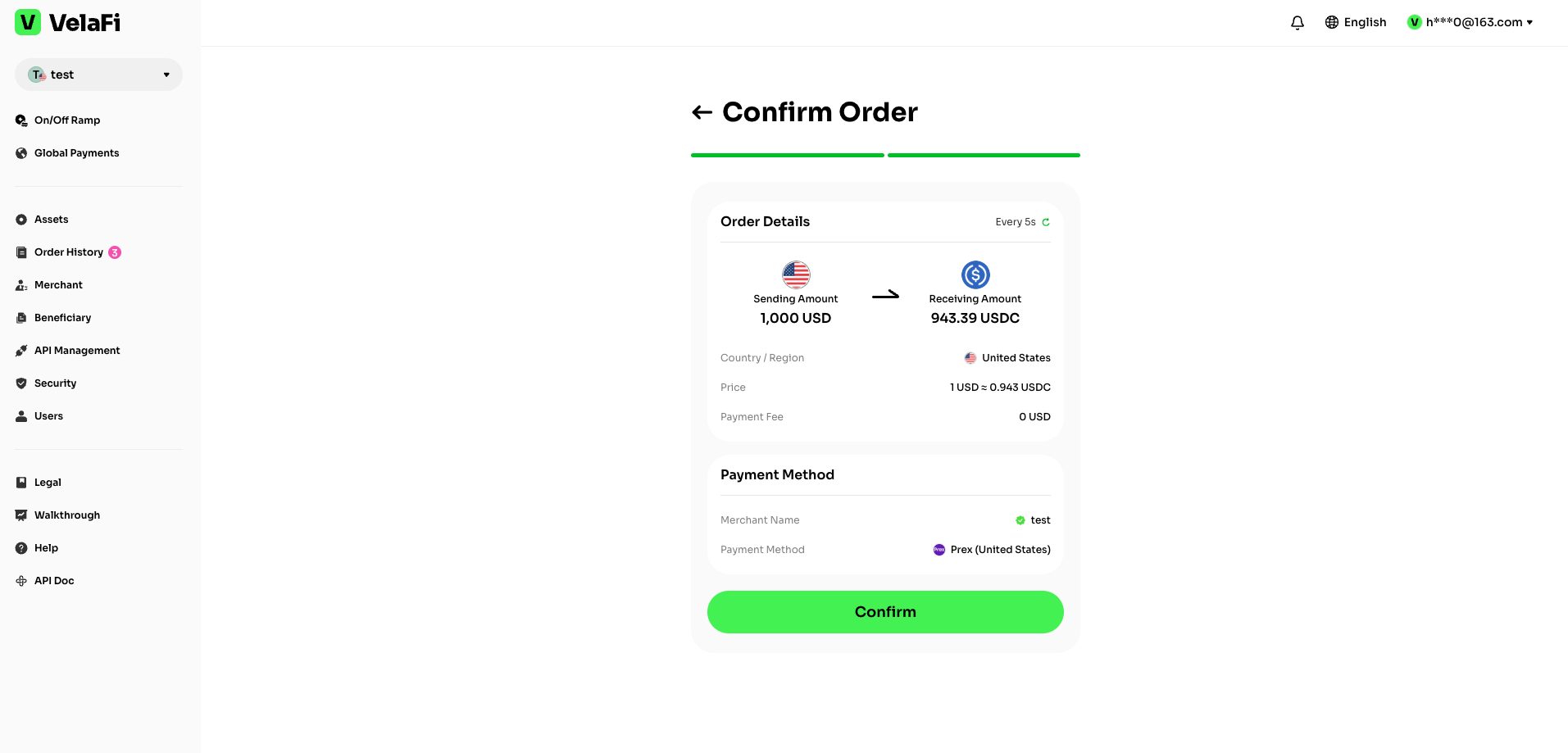1568x753 pixels.
Task: Open the English language dropdown
Action: coord(1356,22)
